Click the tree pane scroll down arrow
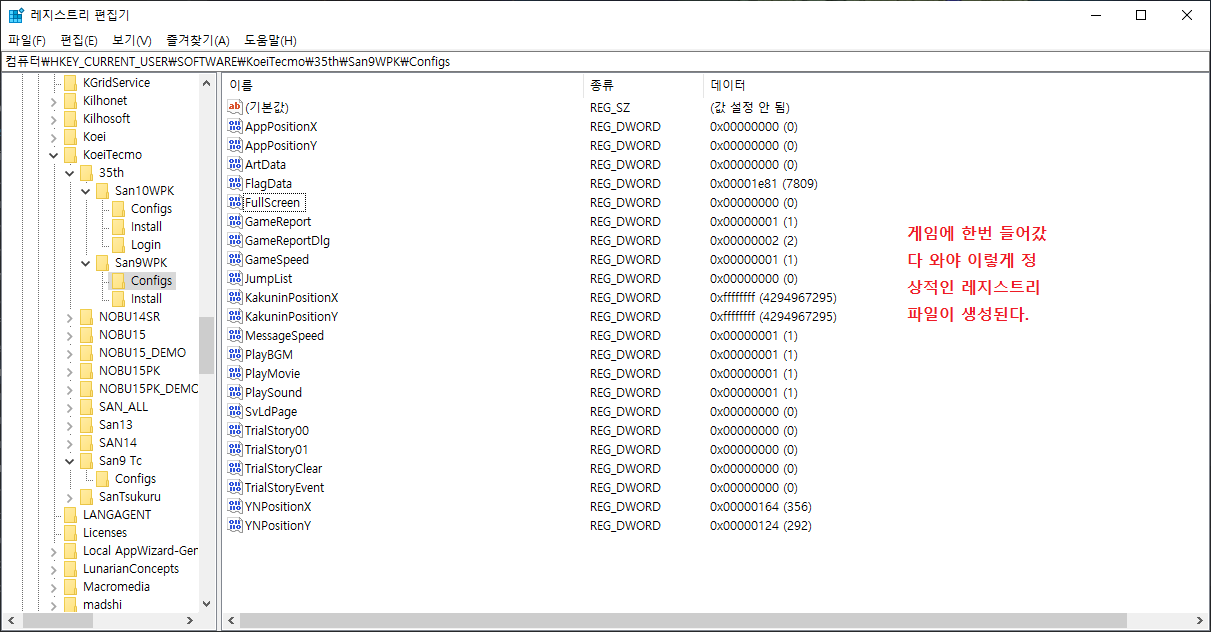This screenshot has height=632, width=1211. pyautogui.click(x=207, y=604)
